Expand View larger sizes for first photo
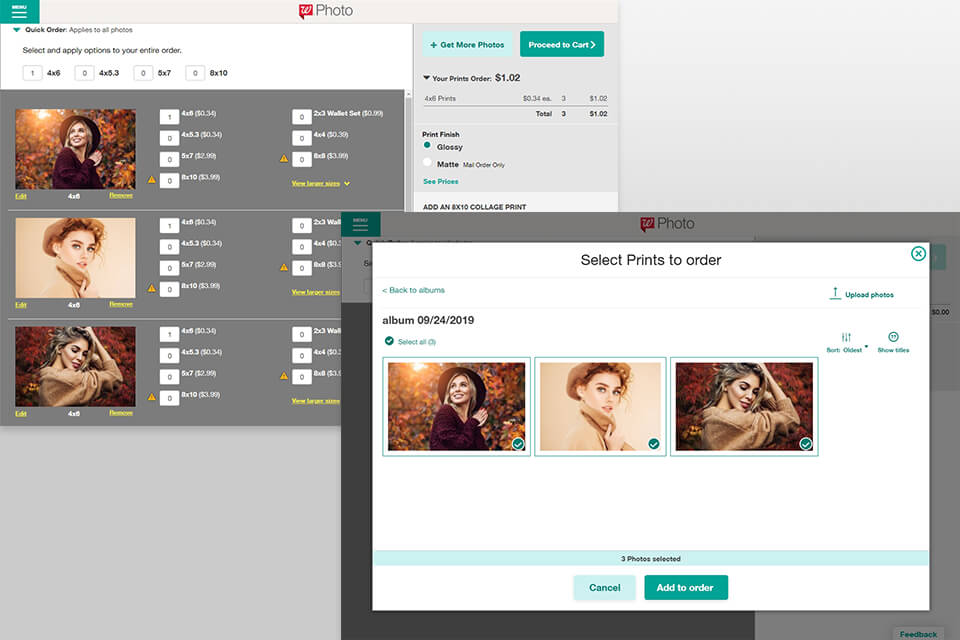Screen dimensions: 960x640 pyautogui.click(x=320, y=184)
